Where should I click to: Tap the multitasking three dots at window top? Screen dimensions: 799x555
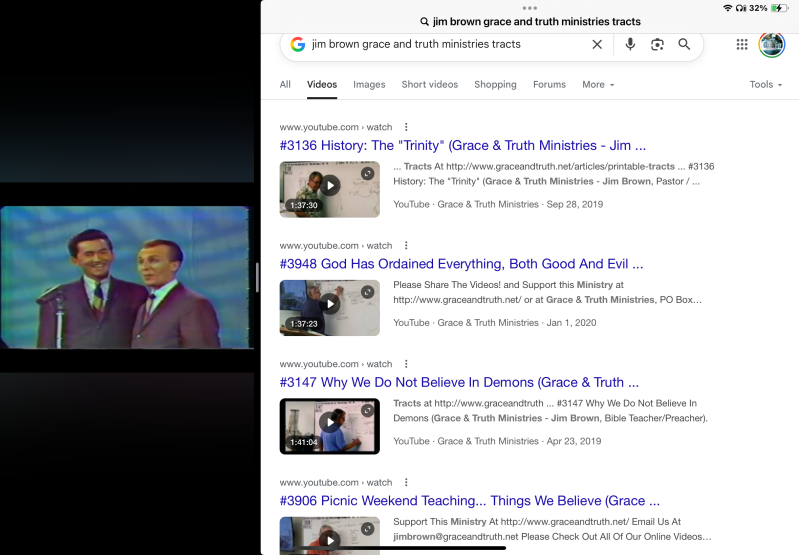[529, 8]
